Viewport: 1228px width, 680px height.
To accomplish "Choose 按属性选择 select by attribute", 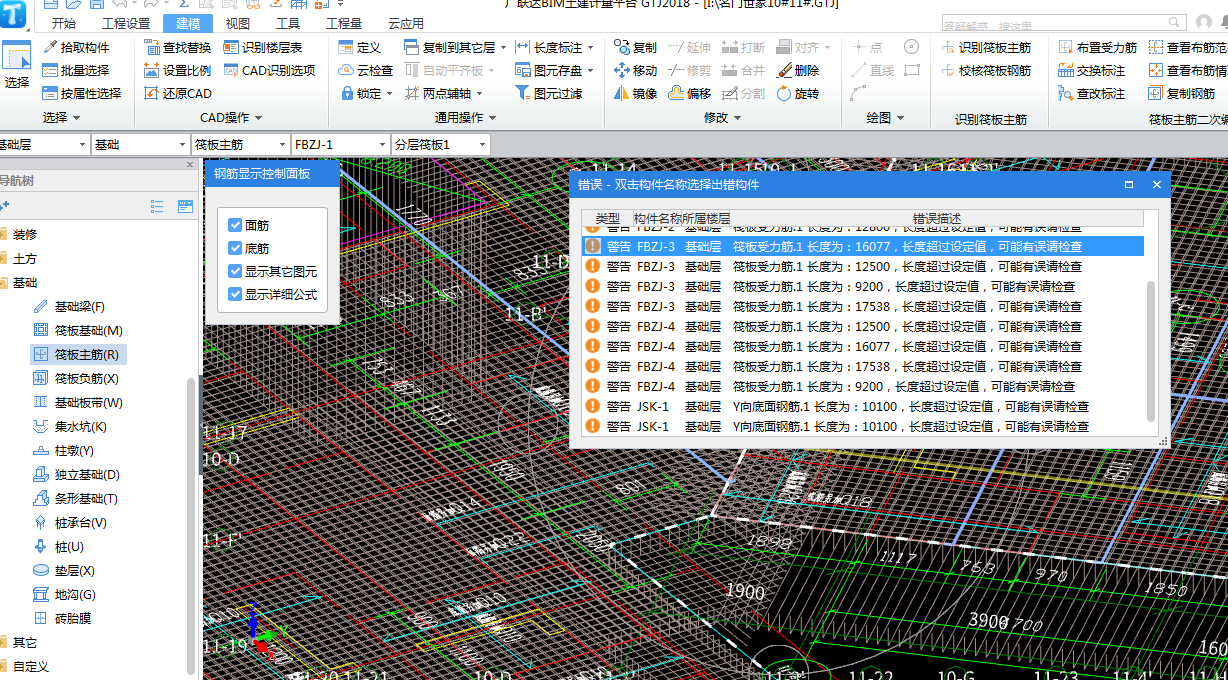I will coord(82,93).
